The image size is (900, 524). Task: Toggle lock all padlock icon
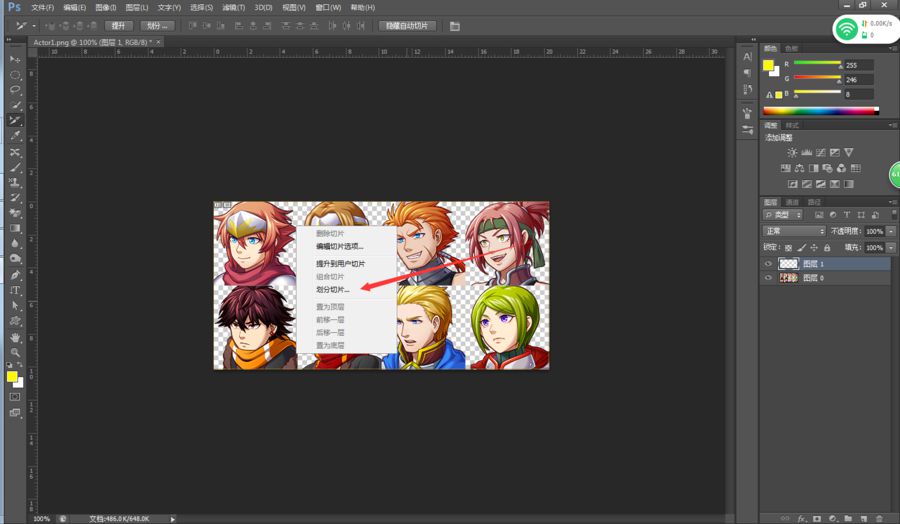[x=827, y=248]
